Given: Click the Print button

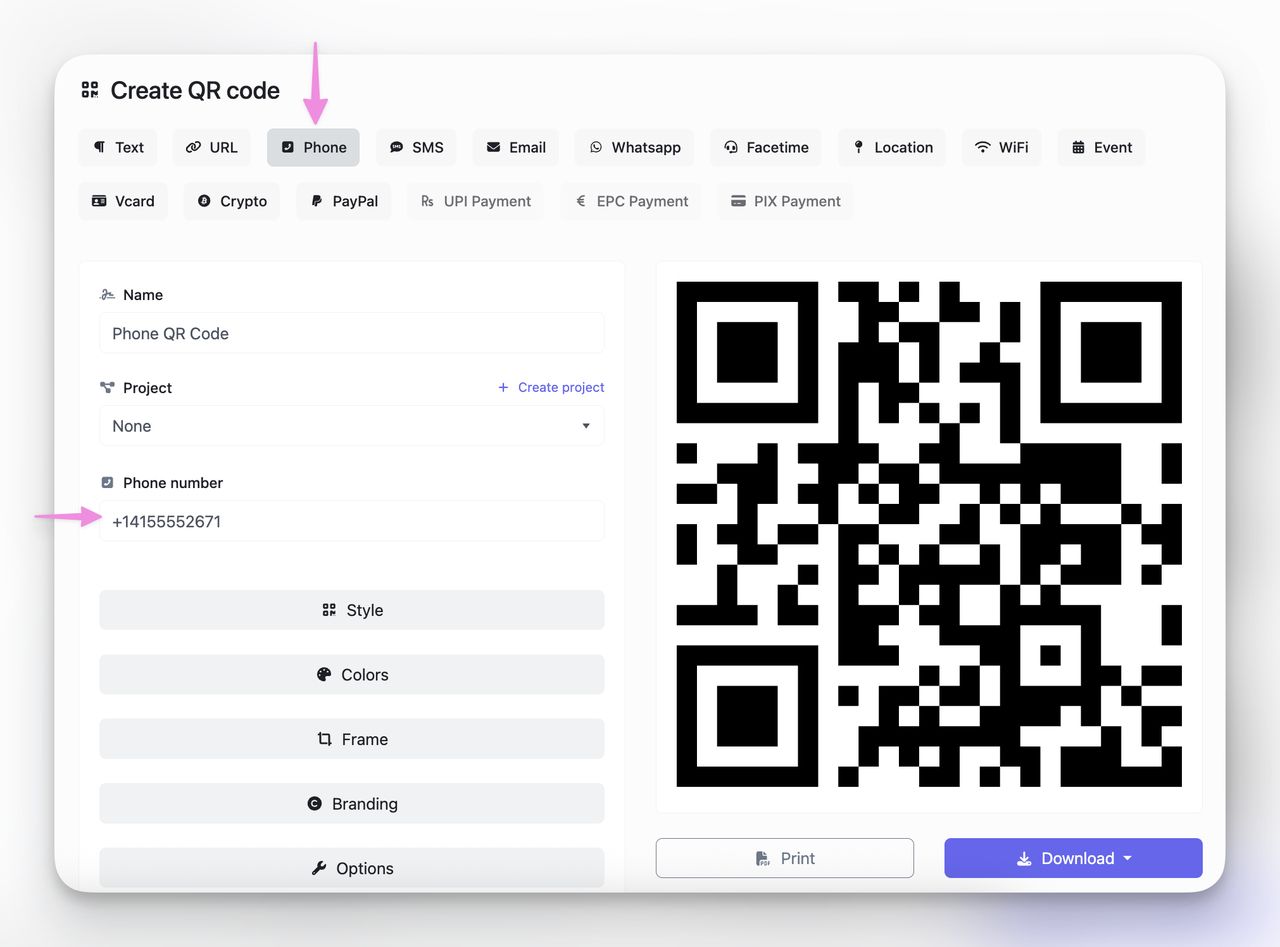Looking at the screenshot, I should coord(785,858).
